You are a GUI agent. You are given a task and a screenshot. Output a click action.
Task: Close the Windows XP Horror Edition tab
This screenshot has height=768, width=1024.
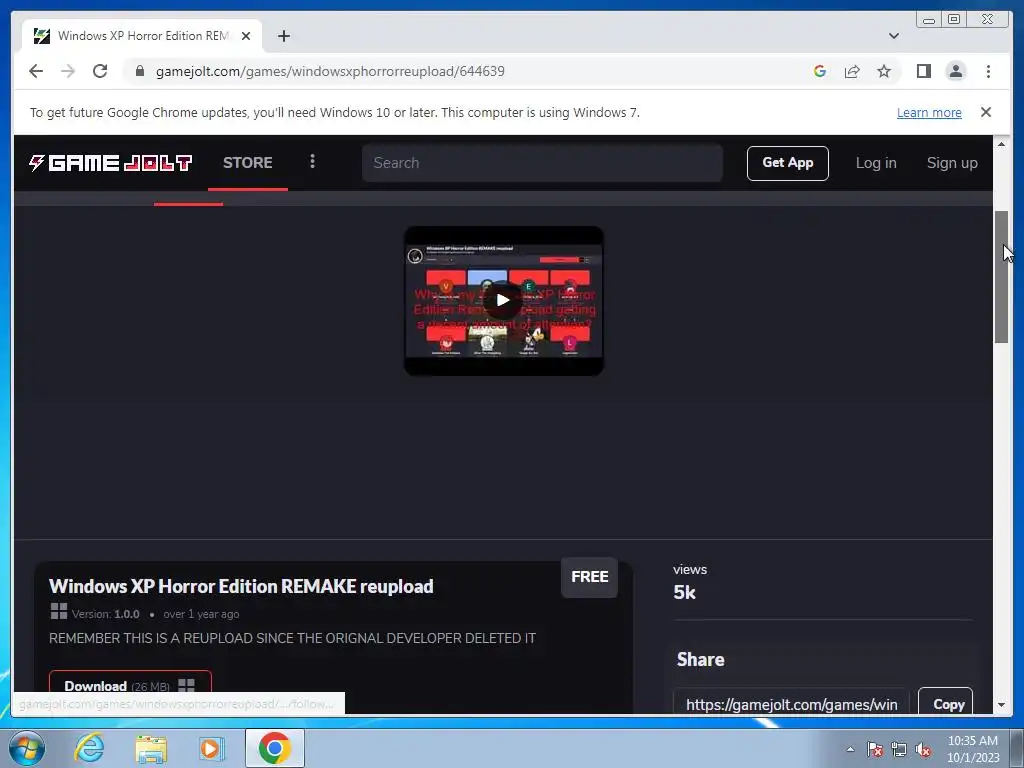(x=246, y=36)
